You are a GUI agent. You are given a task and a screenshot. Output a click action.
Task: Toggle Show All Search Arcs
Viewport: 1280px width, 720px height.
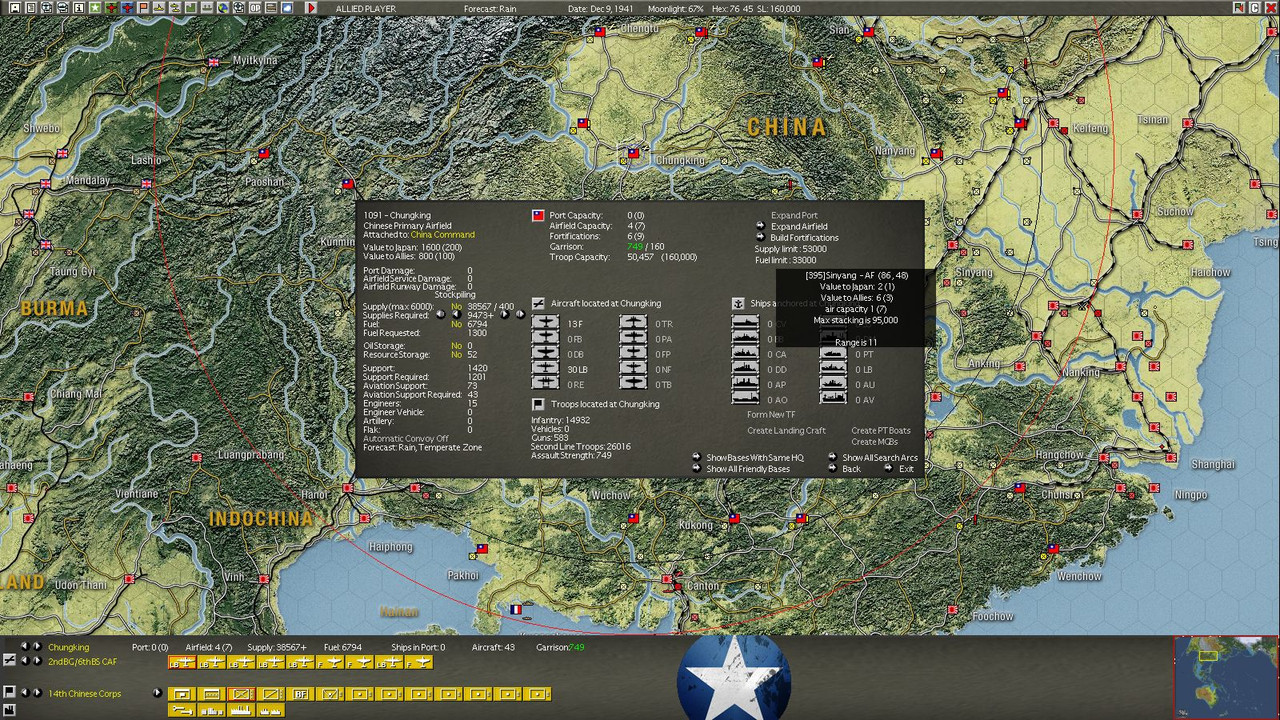coord(880,457)
